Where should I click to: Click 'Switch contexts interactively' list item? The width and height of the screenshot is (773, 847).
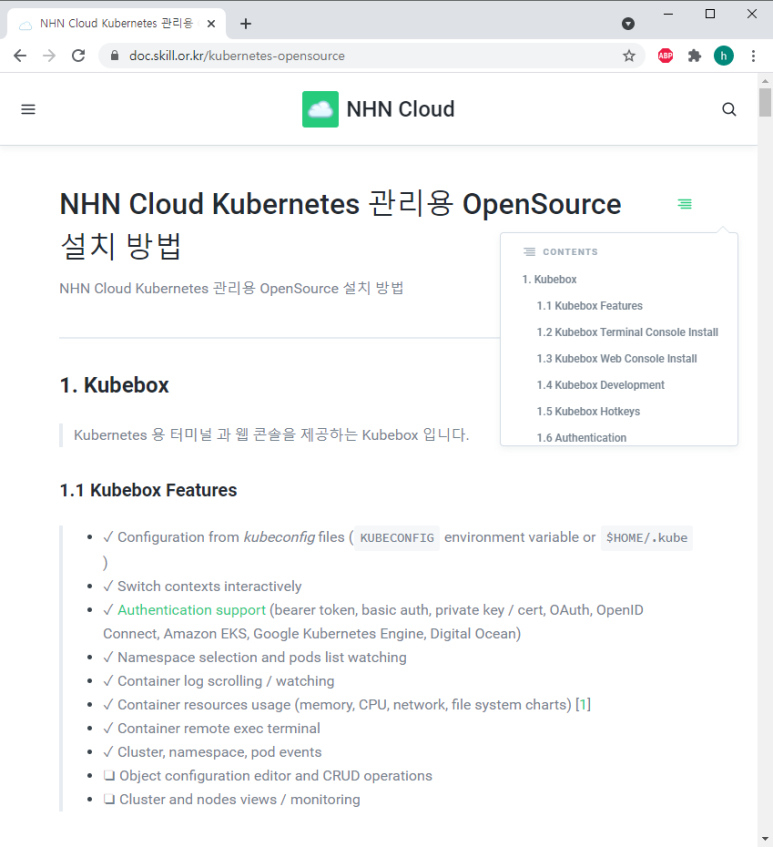point(209,586)
